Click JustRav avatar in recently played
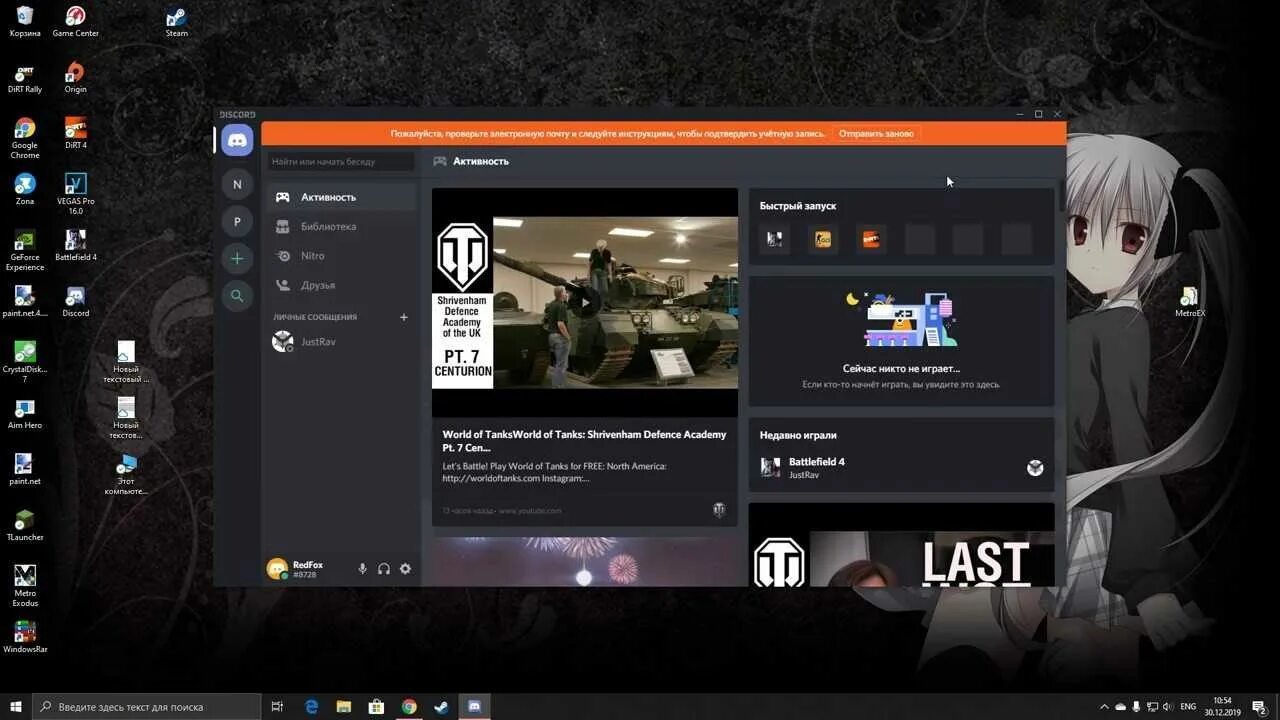Viewport: 1280px width, 720px height. coord(1035,468)
